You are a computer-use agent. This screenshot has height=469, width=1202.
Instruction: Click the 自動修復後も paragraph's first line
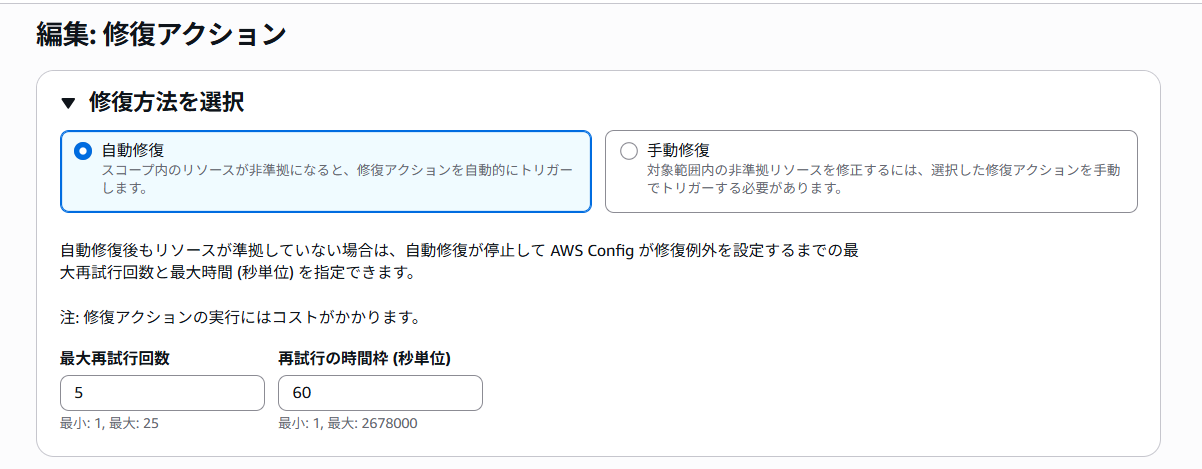coord(459,250)
